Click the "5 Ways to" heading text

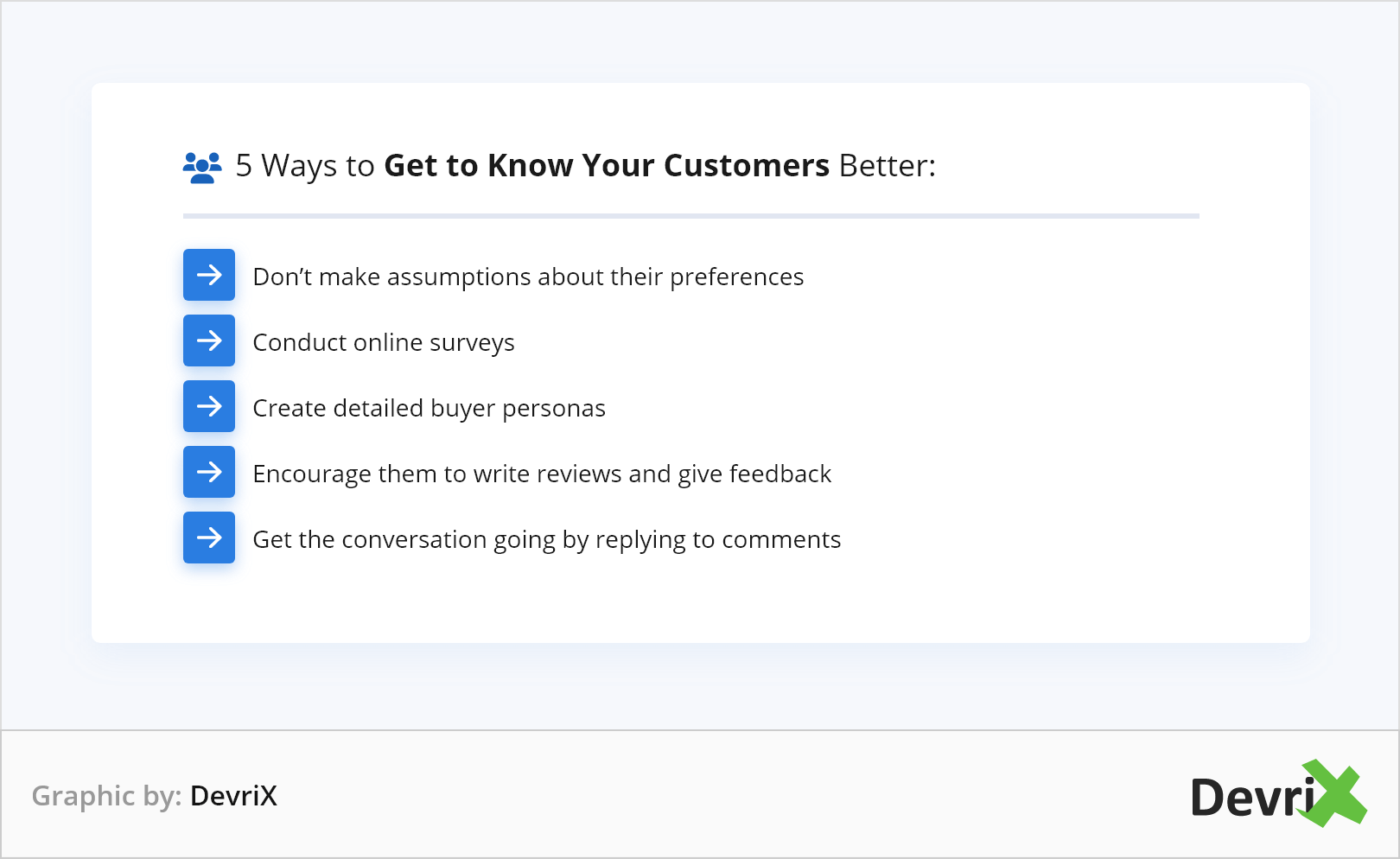point(304,165)
